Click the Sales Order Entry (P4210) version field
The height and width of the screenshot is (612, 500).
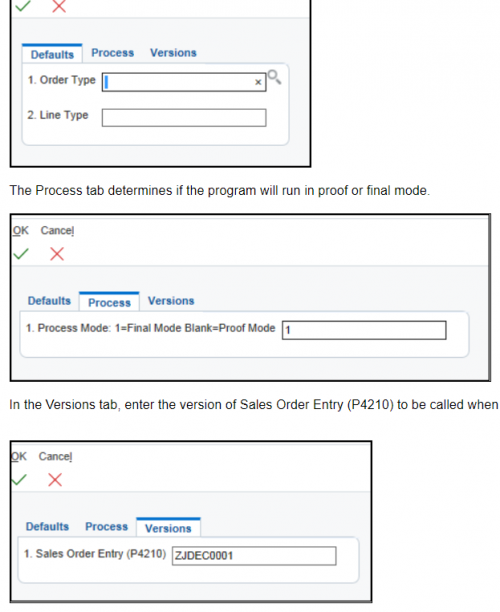(x=254, y=556)
